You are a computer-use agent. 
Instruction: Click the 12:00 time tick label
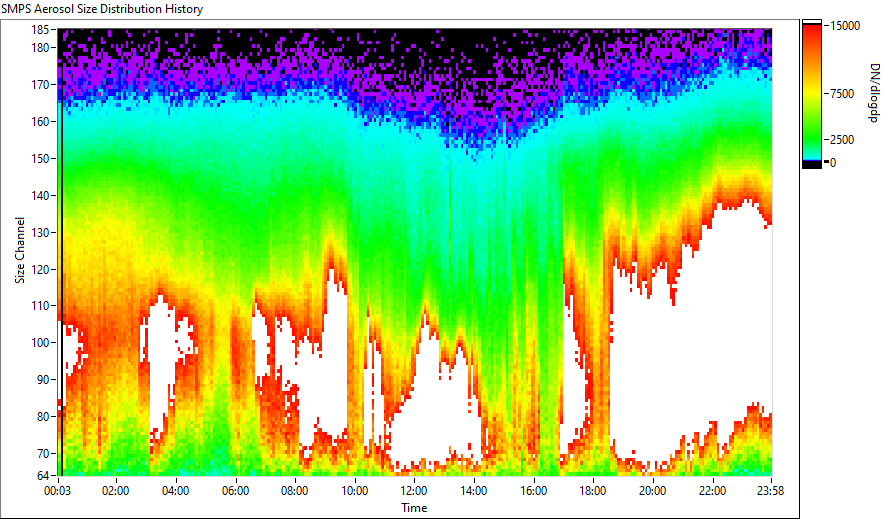414,491
